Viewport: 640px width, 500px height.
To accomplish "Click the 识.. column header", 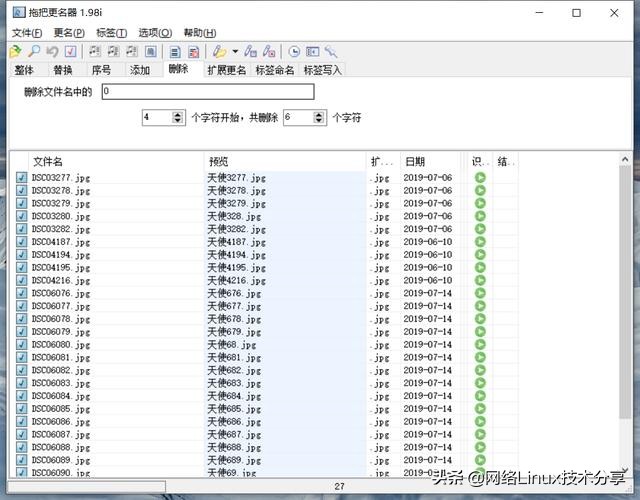I will (x=480, y=162).
